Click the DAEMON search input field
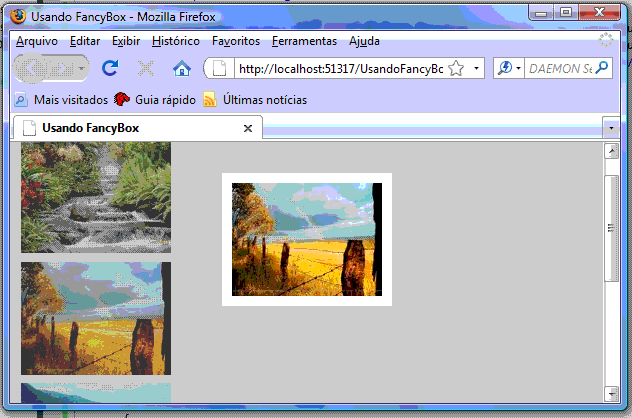Viewport: 632px width, 418px height. click(x=560, y=69)
